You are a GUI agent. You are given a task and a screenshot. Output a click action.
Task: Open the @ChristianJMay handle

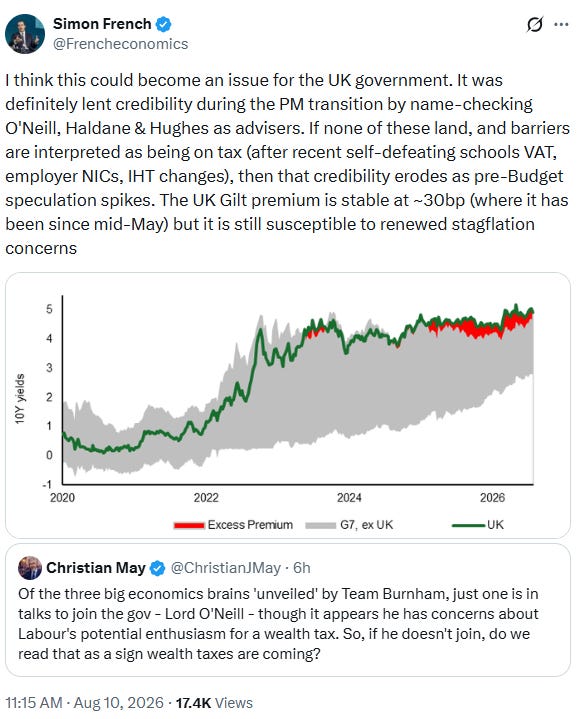point(226,568)
